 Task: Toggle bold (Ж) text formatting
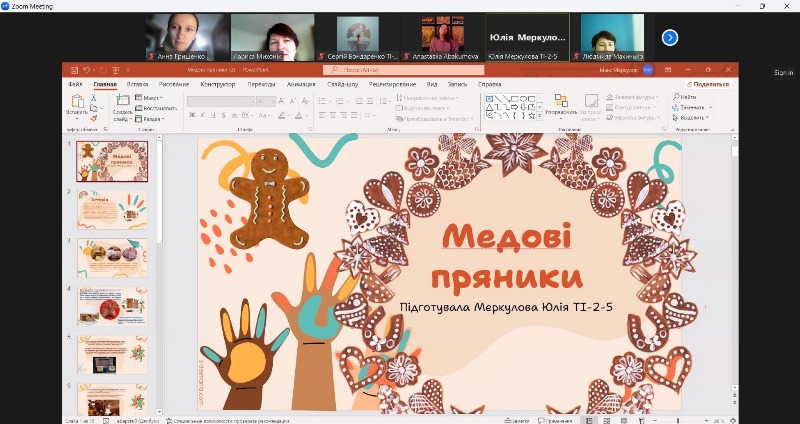tap(192, 116)
